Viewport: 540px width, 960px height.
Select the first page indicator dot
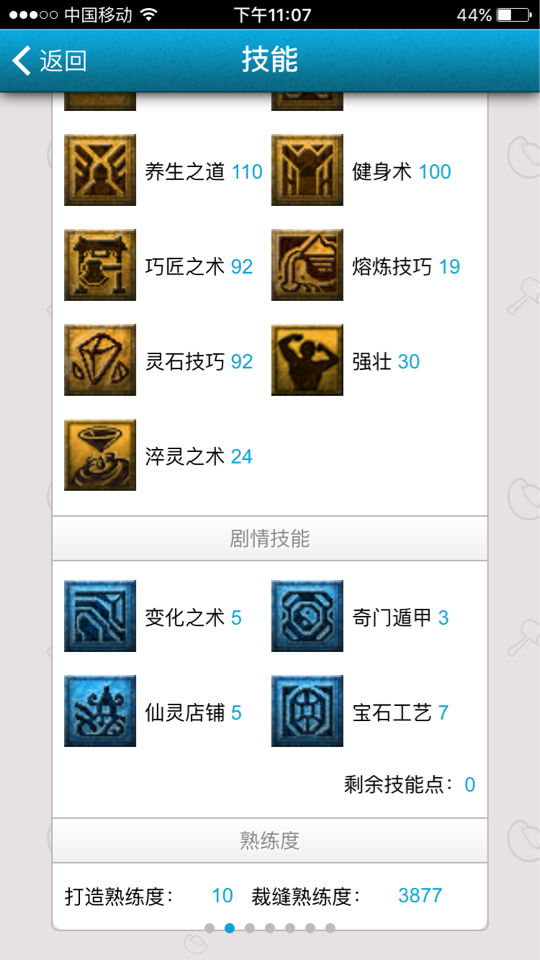tap(209, 928)
